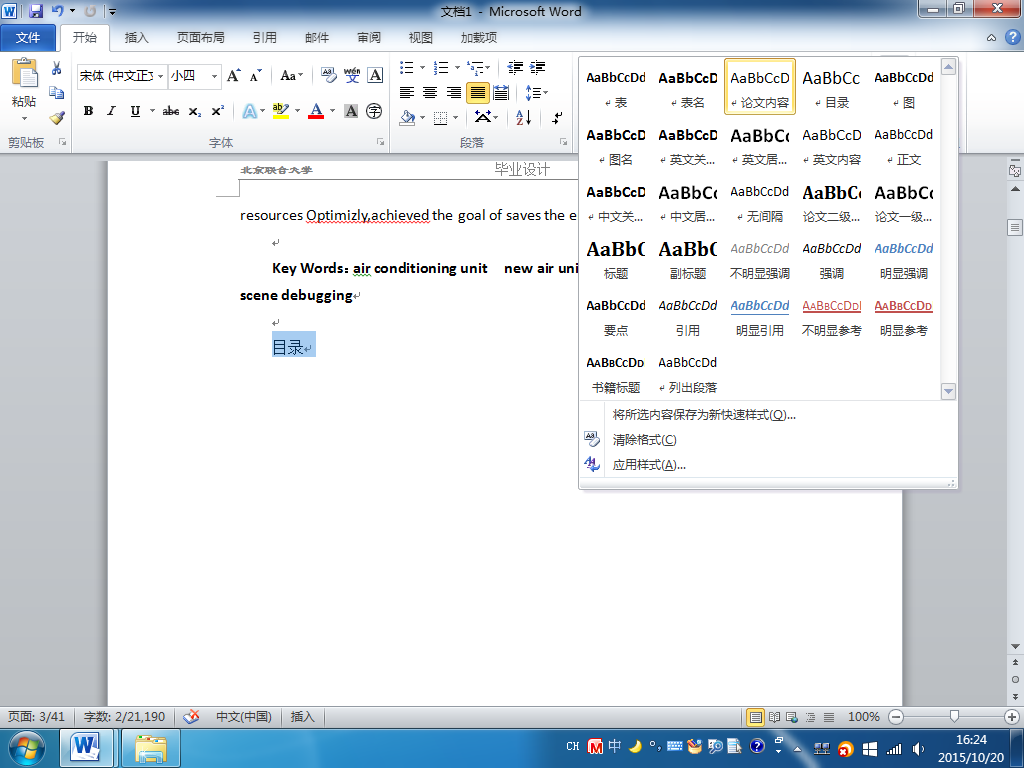
Task: Click 清除格式 menu item
Action: tap(644, 440)
